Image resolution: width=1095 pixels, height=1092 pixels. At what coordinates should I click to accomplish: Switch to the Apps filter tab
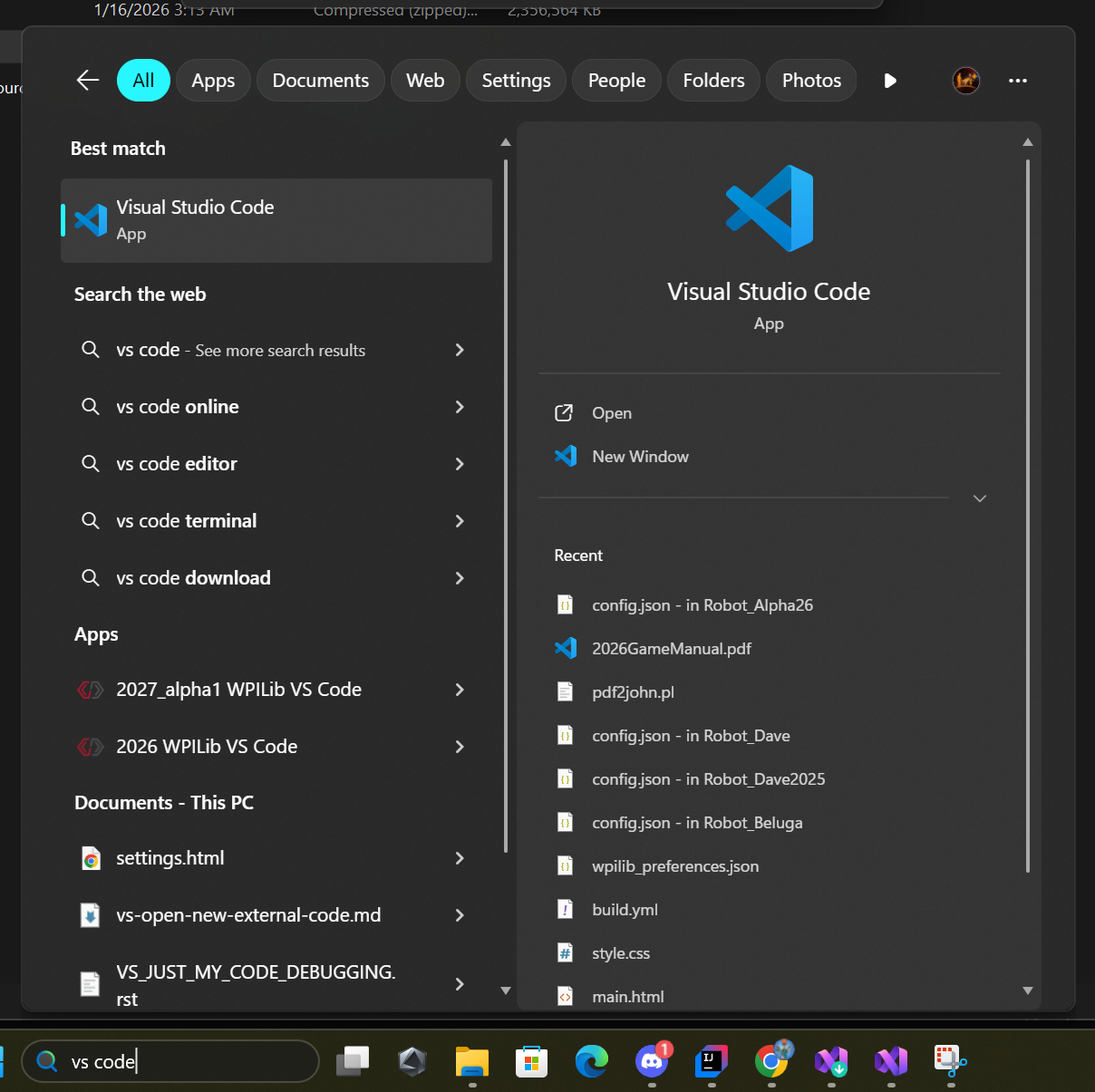(x=213, y=81)
